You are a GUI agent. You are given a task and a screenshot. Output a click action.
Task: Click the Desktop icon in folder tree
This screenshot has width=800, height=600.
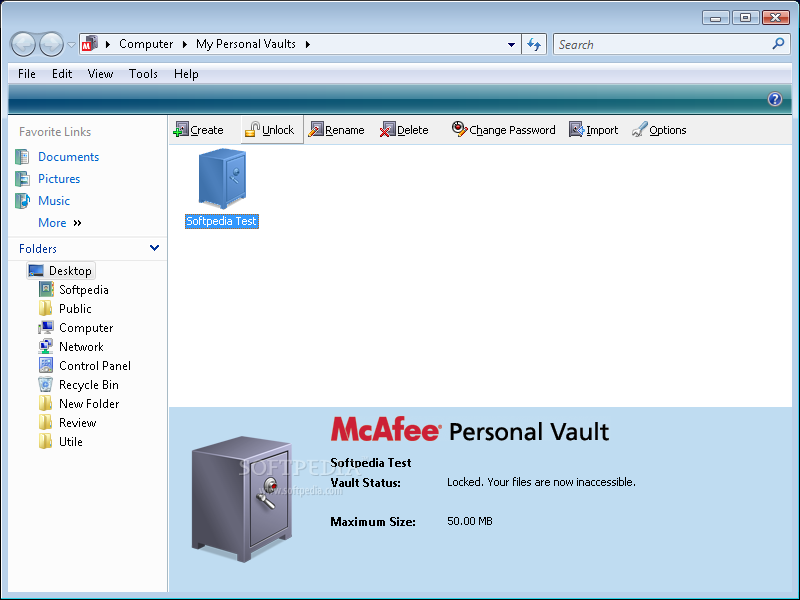pos(36,270)
